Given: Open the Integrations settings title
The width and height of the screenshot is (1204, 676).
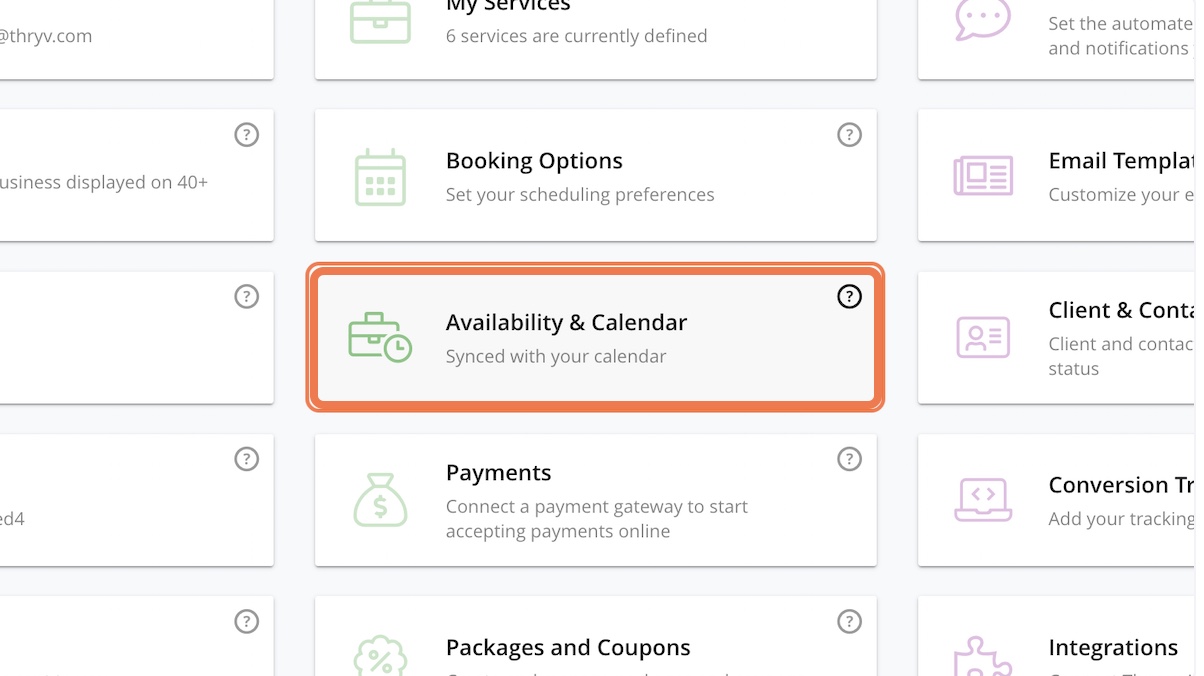Looking at the screenshot, I should click(x=1113, y=648).
